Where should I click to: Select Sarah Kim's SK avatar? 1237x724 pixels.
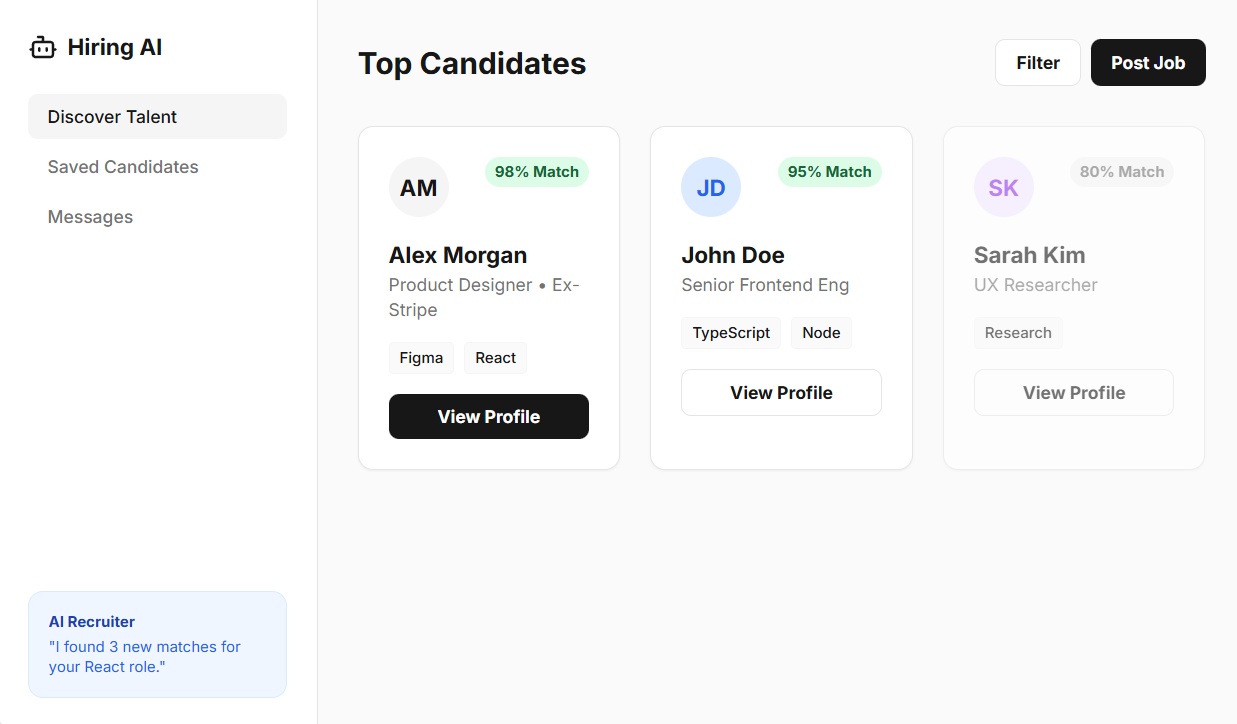[x=1004, y=187]
